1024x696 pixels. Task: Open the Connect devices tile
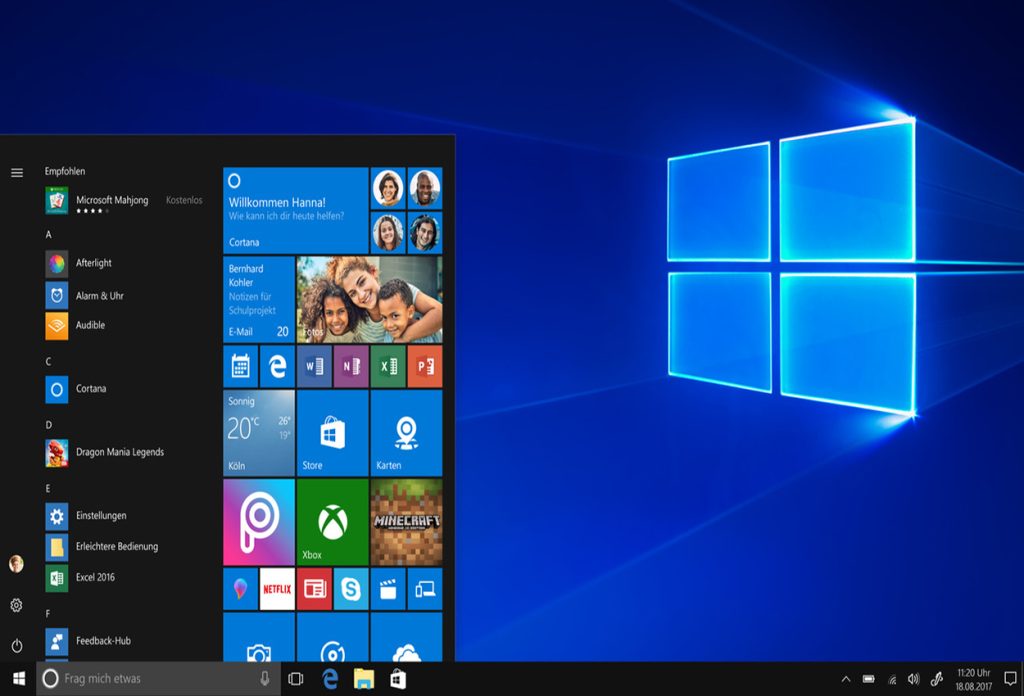pyautogui.click(x=425, y=589)
